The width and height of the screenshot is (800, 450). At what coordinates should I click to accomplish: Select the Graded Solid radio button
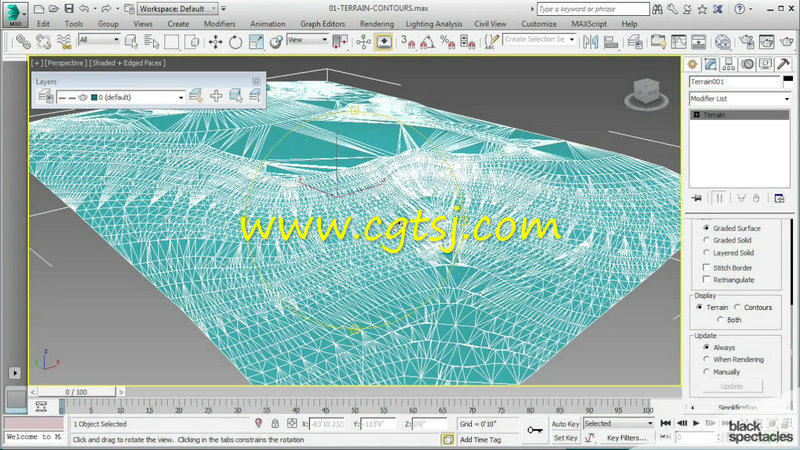[x=706, y=240]
